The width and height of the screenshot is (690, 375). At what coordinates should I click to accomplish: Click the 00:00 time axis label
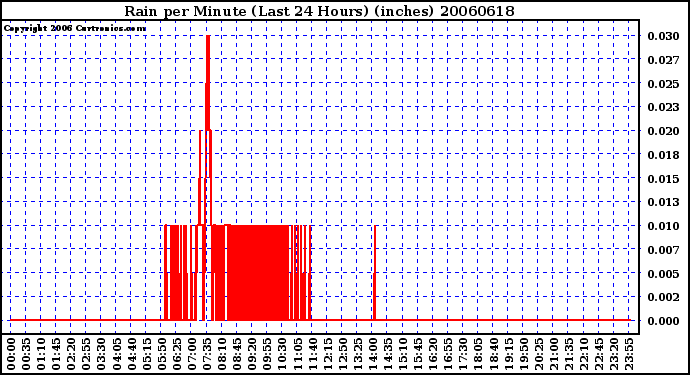tap(11, 354)
